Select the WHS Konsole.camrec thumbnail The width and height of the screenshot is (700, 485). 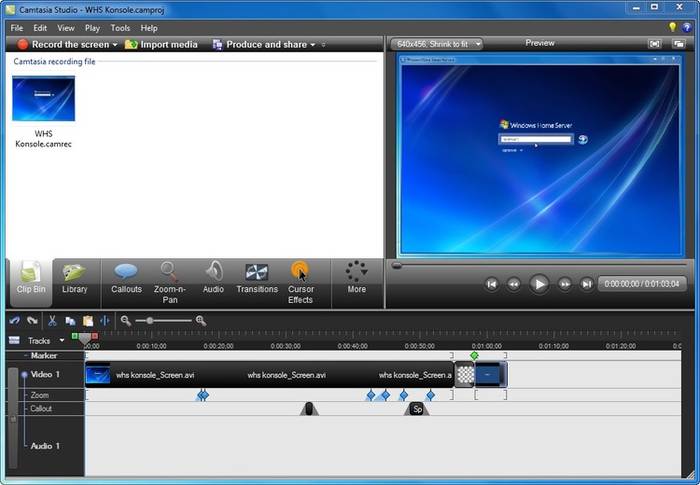43,99
